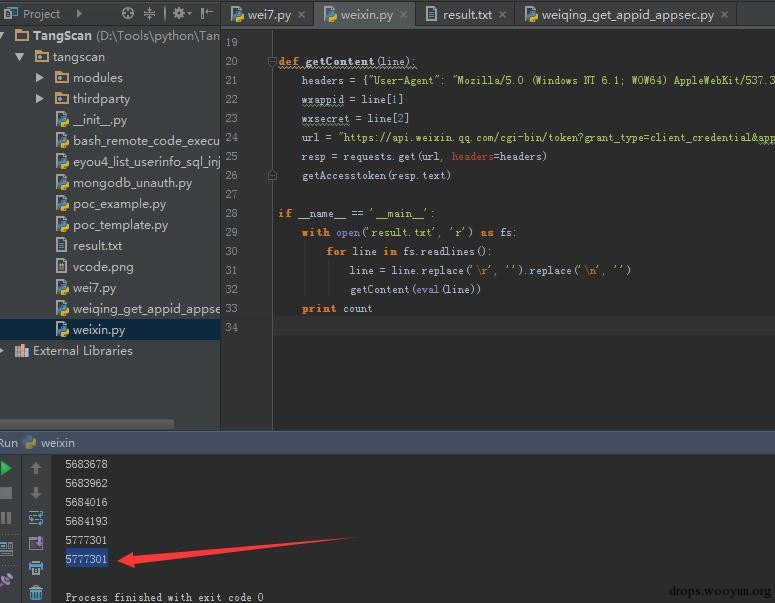This screenshot has width=775, height=603.
Task: Collapse the tangscan folder
Action: coord(19,57)
